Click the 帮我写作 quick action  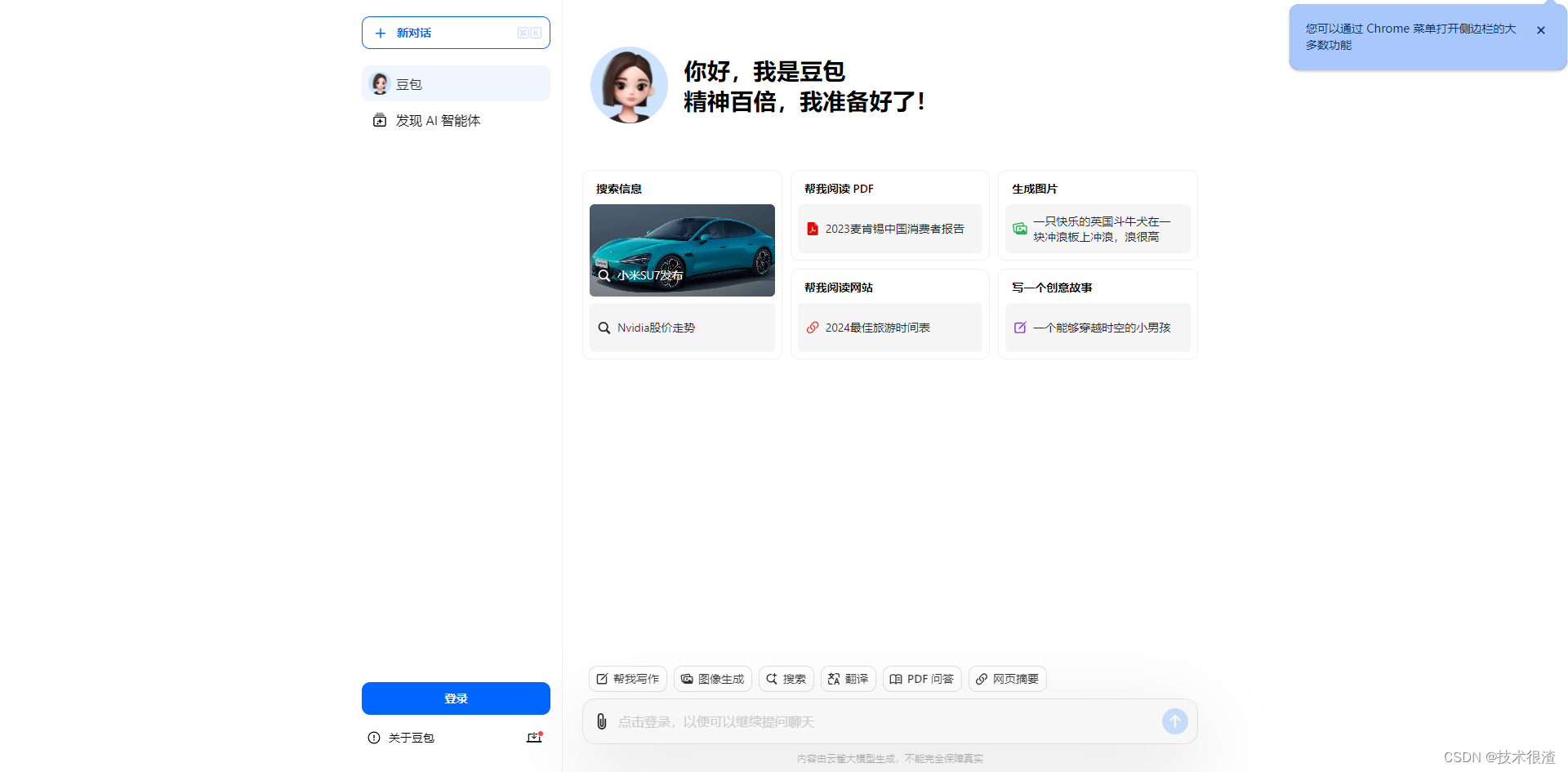tap(627, 679)
